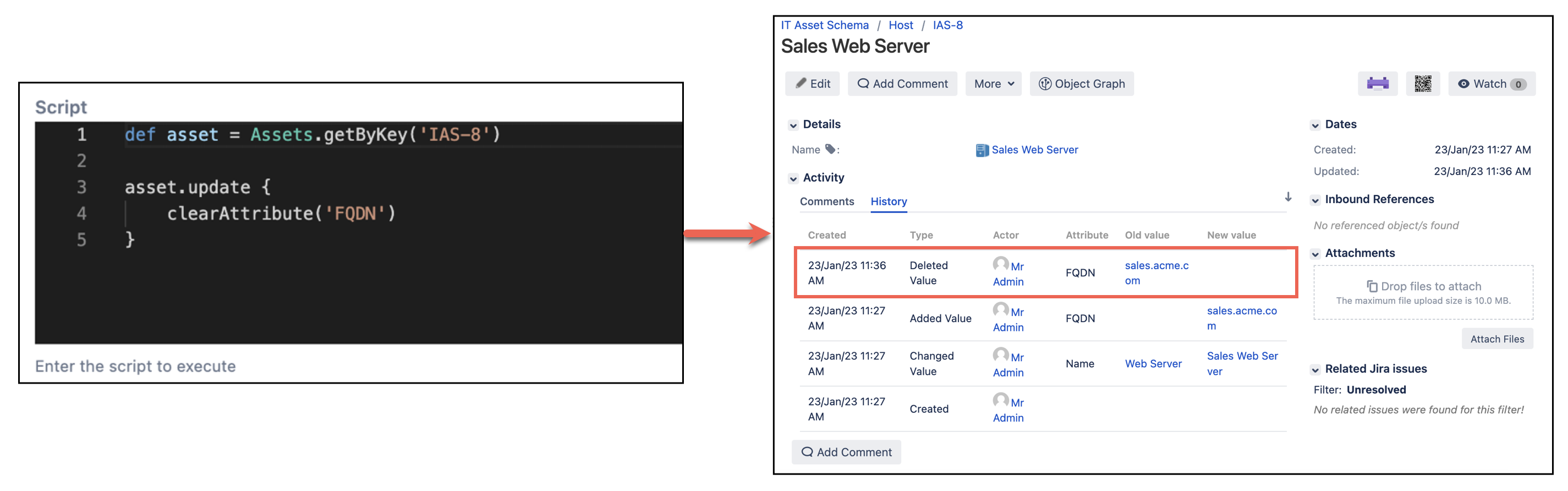
Task: Click the purple print label icon
Action: [x=1378, y=84]
